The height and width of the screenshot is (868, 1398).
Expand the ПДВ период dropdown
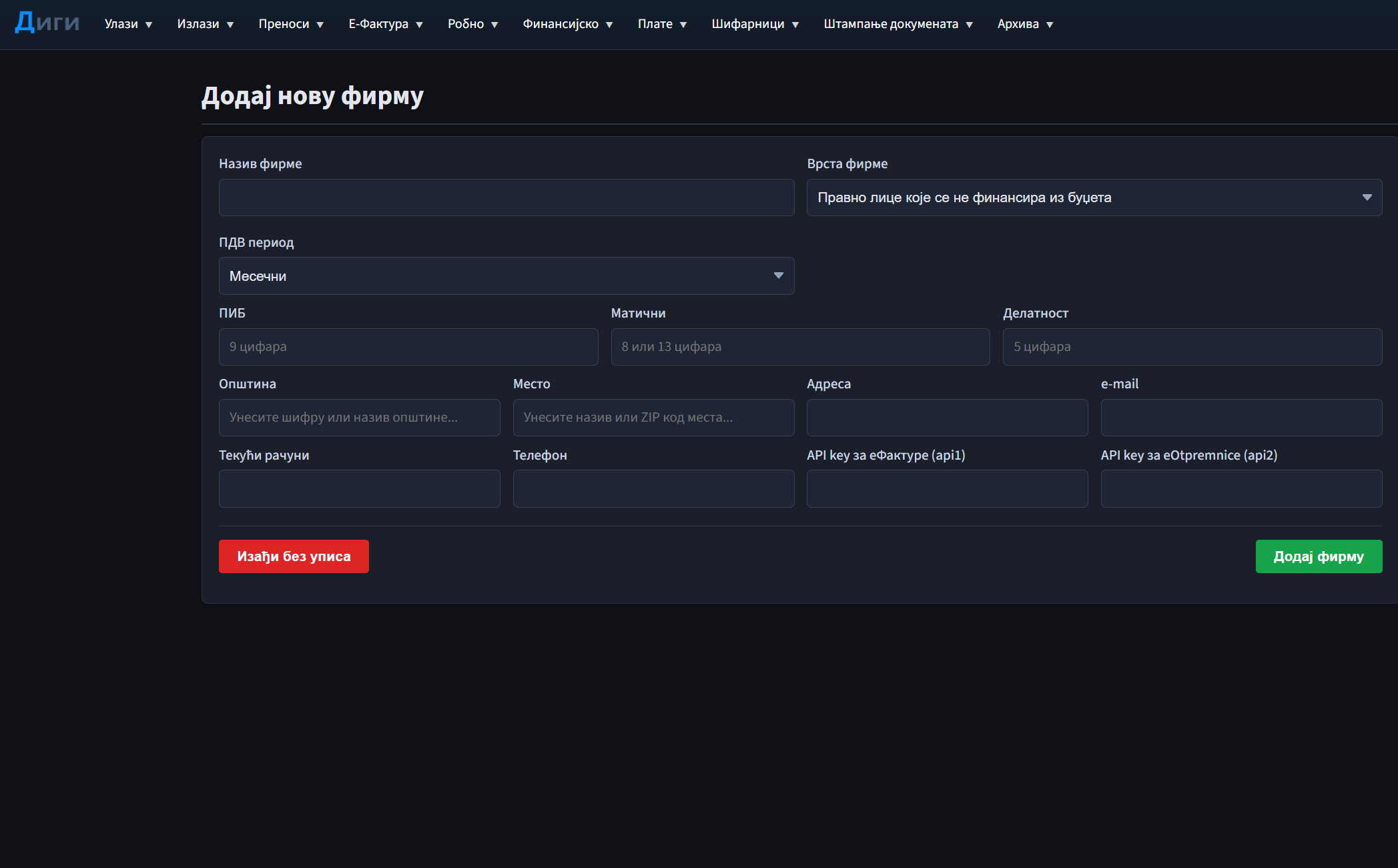pyautogui.click(x=506, y=276)
